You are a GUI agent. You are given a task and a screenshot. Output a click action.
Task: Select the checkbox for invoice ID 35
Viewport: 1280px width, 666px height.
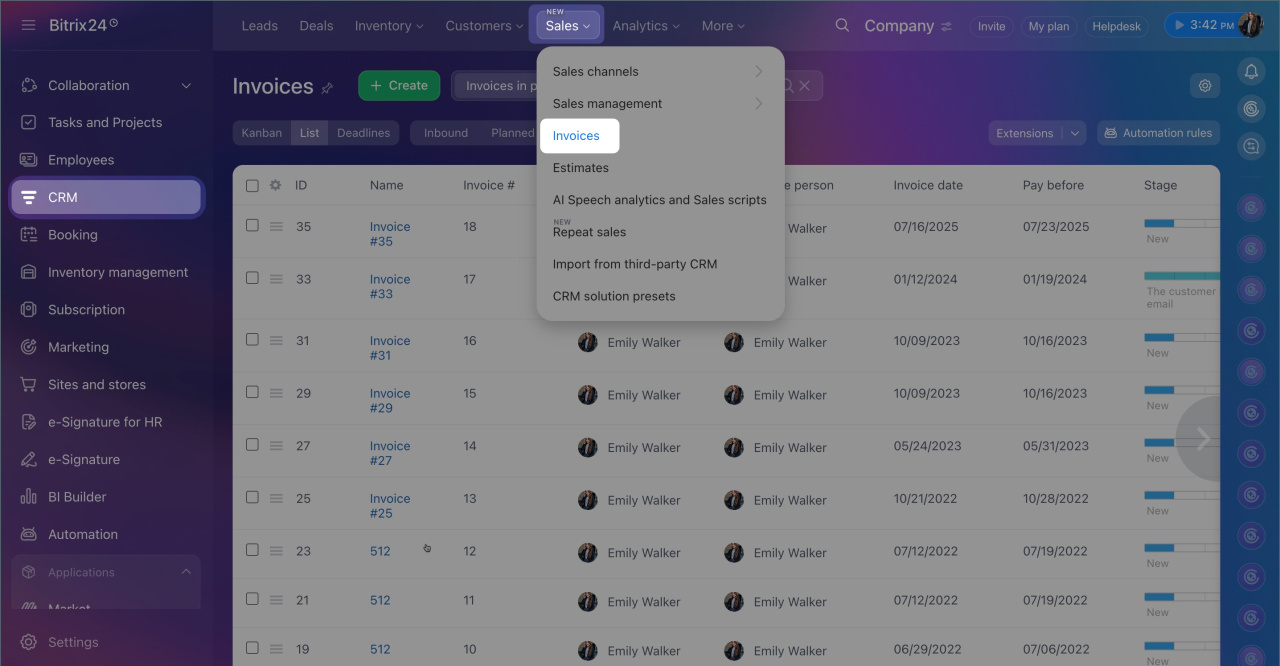[252, 226]
